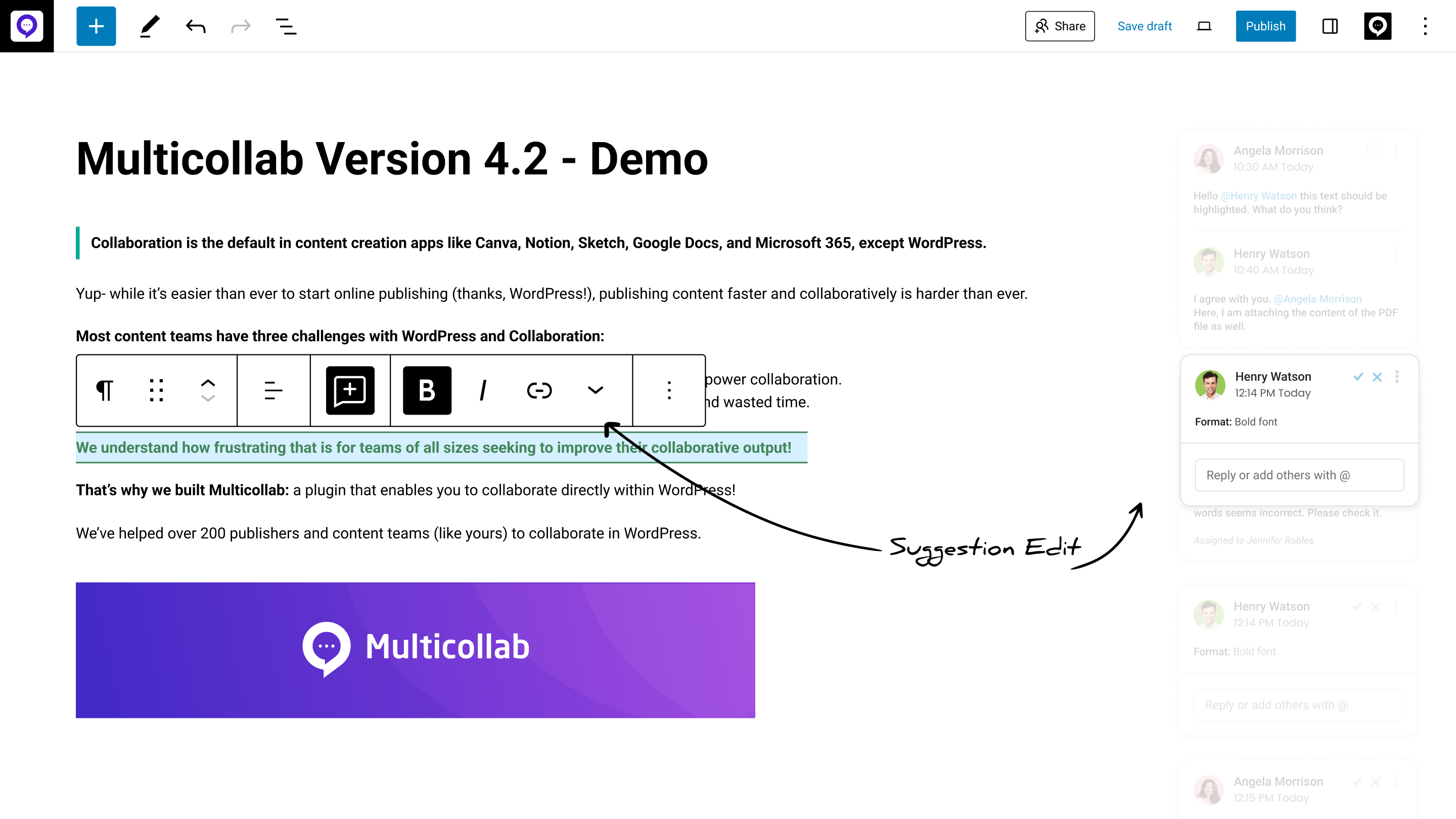Dismiss Henry Watson's comment with X
Image resolution: width=1456 pixels, height=819 pixels.
pos(1377,377)
